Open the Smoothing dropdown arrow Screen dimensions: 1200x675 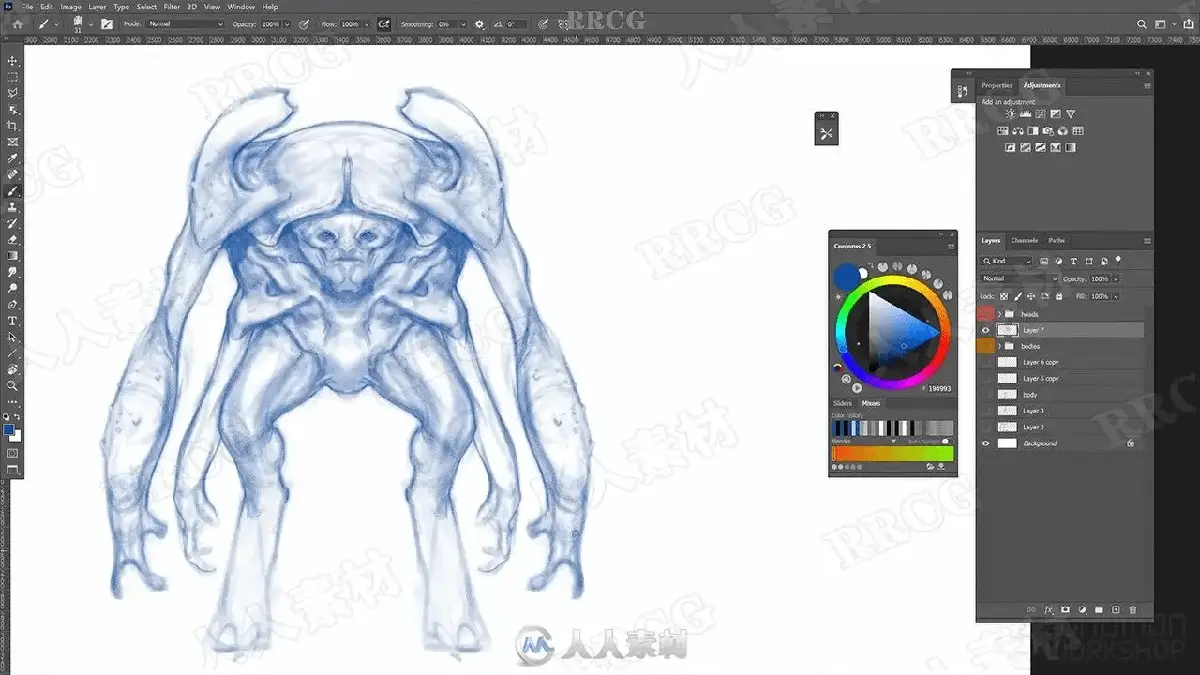463,23
